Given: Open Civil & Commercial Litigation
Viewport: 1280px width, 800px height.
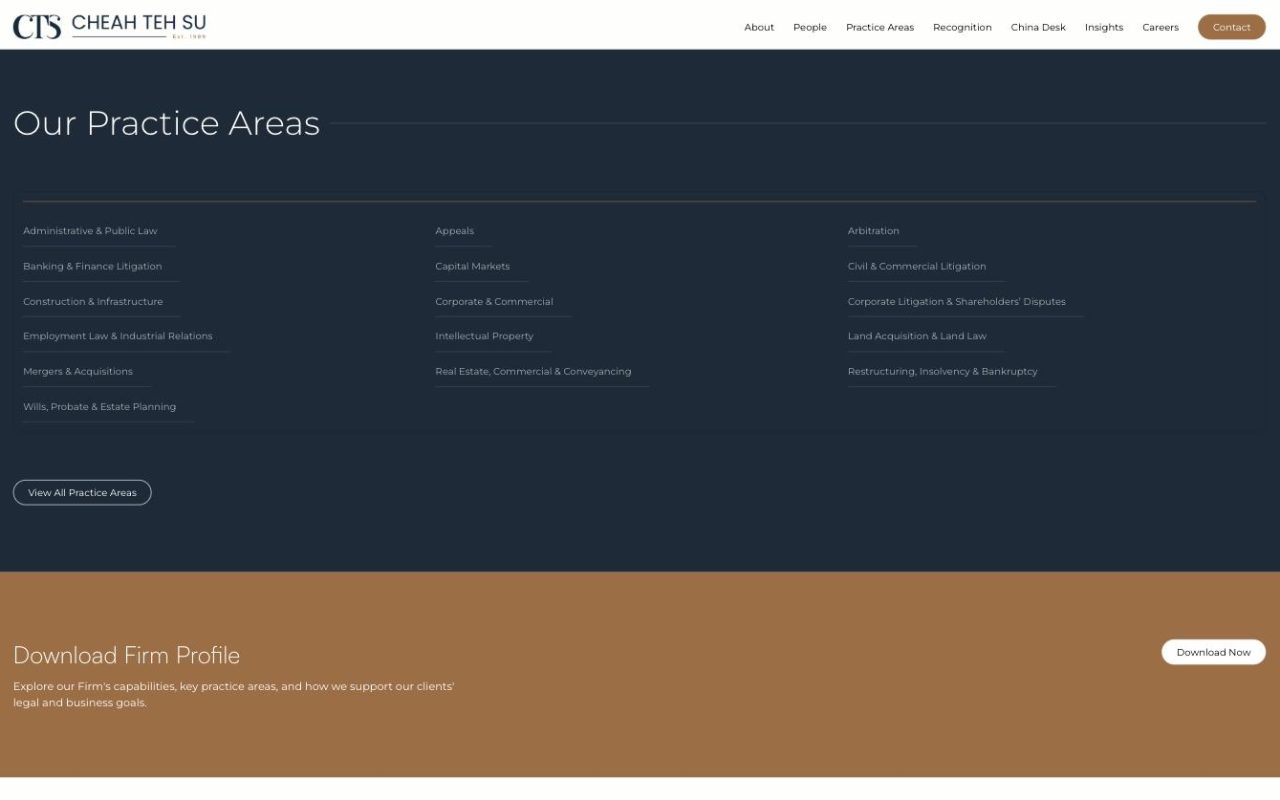Looking at the screenshot, I should point(917,266).
